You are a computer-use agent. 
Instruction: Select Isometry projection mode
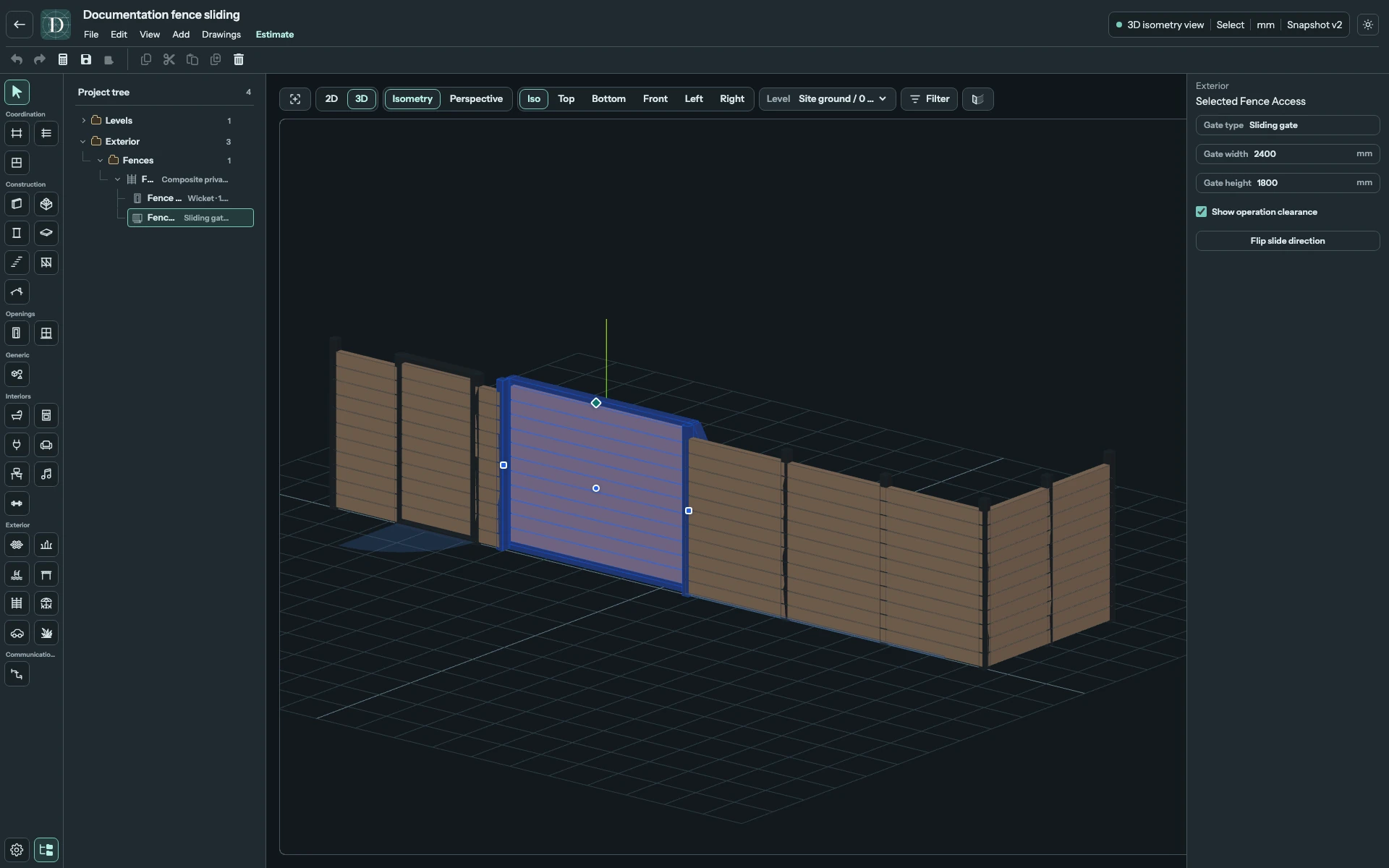(x=412, y=99)
